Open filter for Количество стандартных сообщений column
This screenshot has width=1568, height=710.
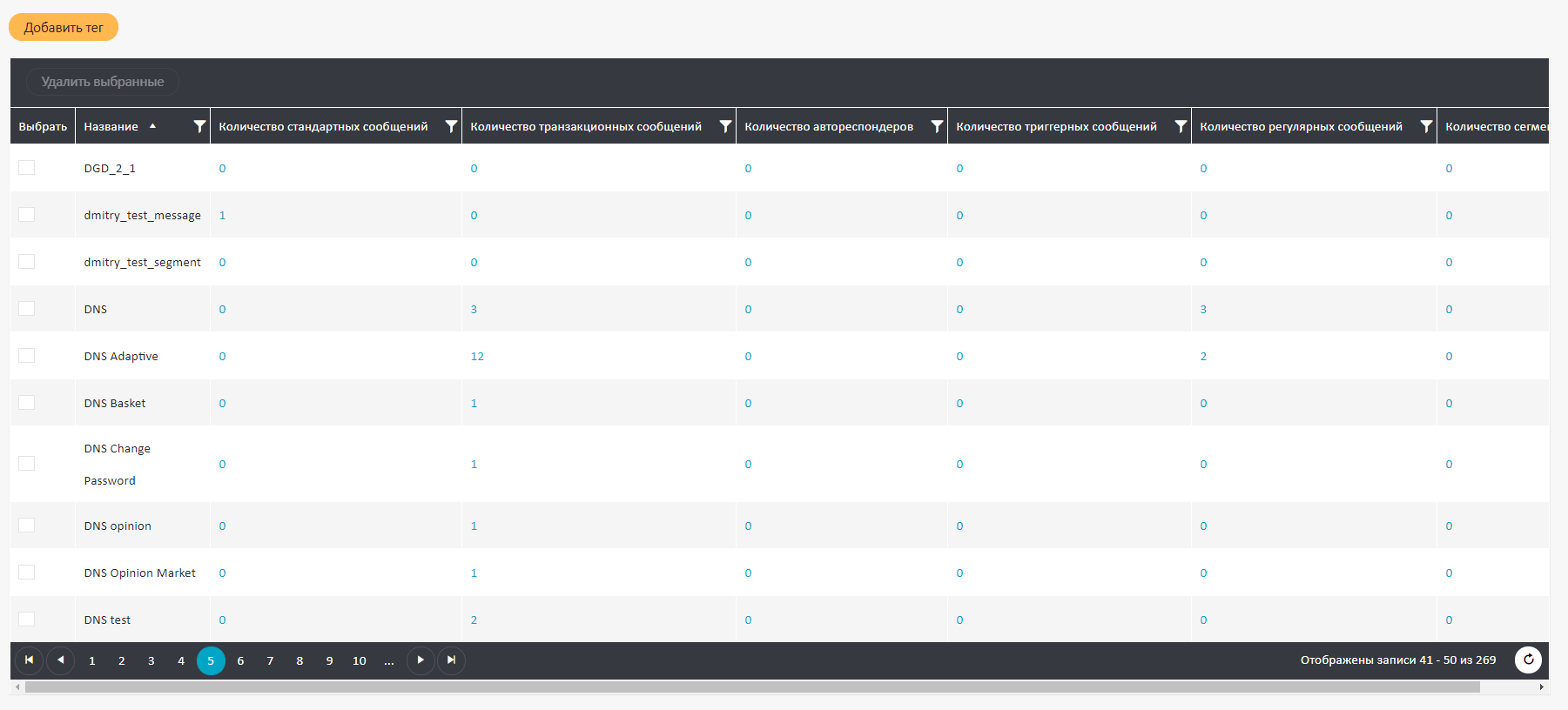tap(451, 127)
